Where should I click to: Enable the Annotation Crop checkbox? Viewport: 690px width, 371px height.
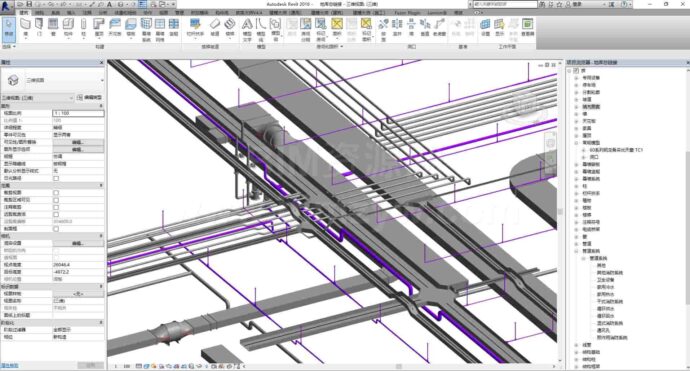[56, 207]
